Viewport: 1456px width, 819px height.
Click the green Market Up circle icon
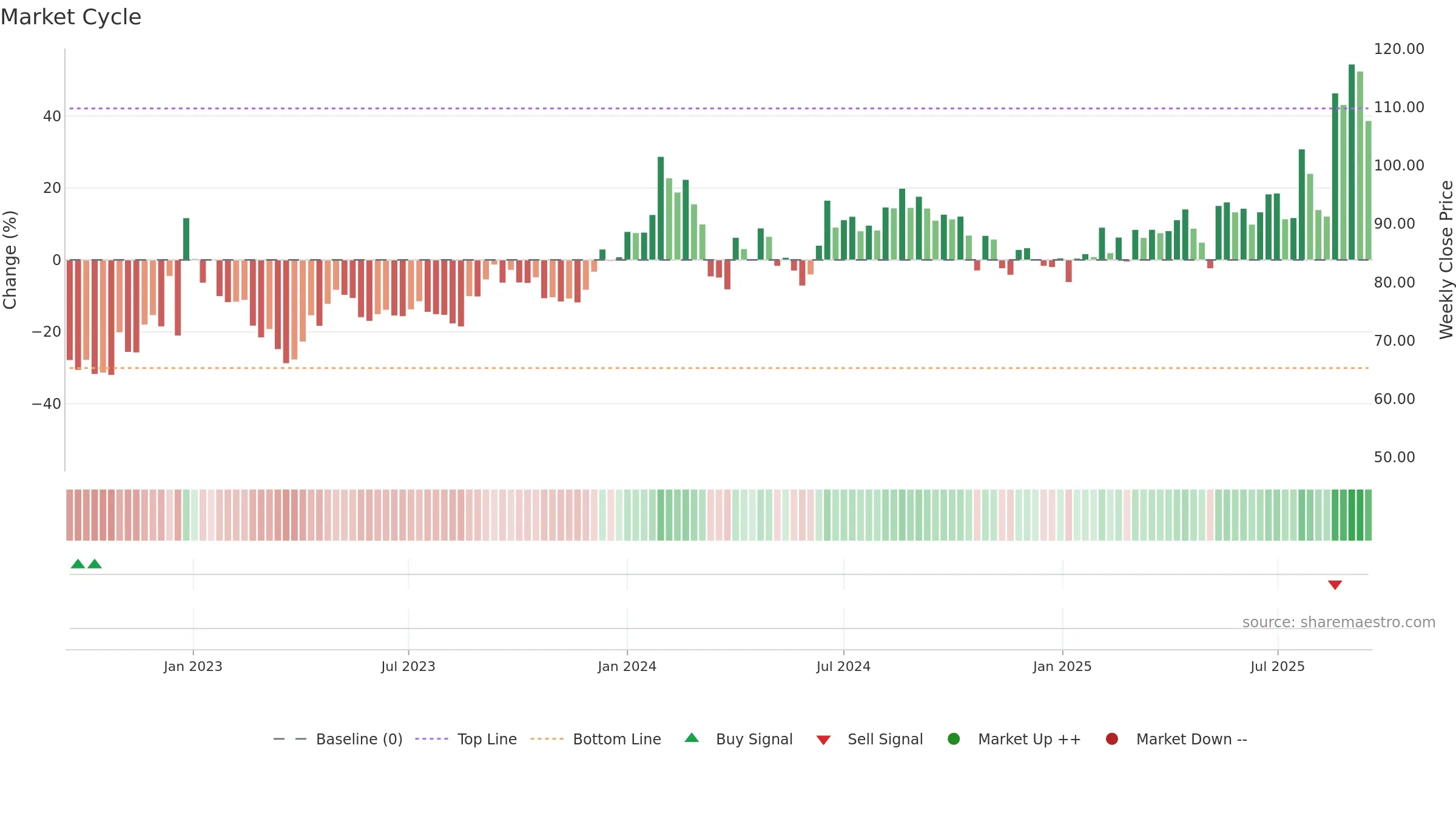(x=954, y=739)
